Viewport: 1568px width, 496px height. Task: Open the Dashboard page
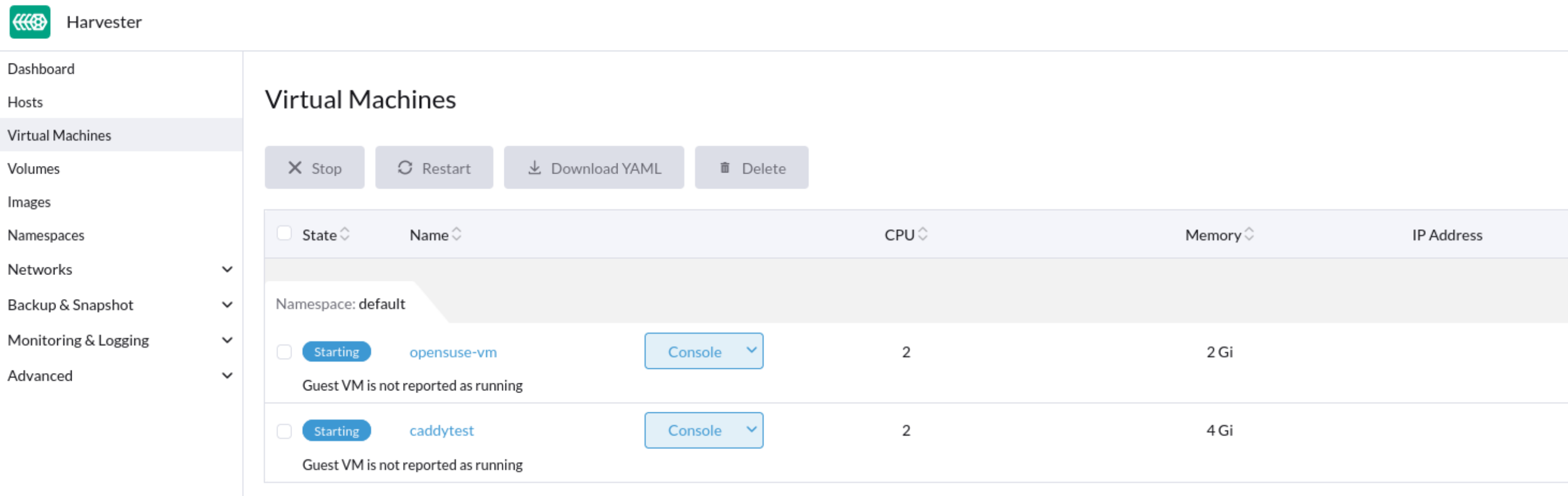click(41, 68)
